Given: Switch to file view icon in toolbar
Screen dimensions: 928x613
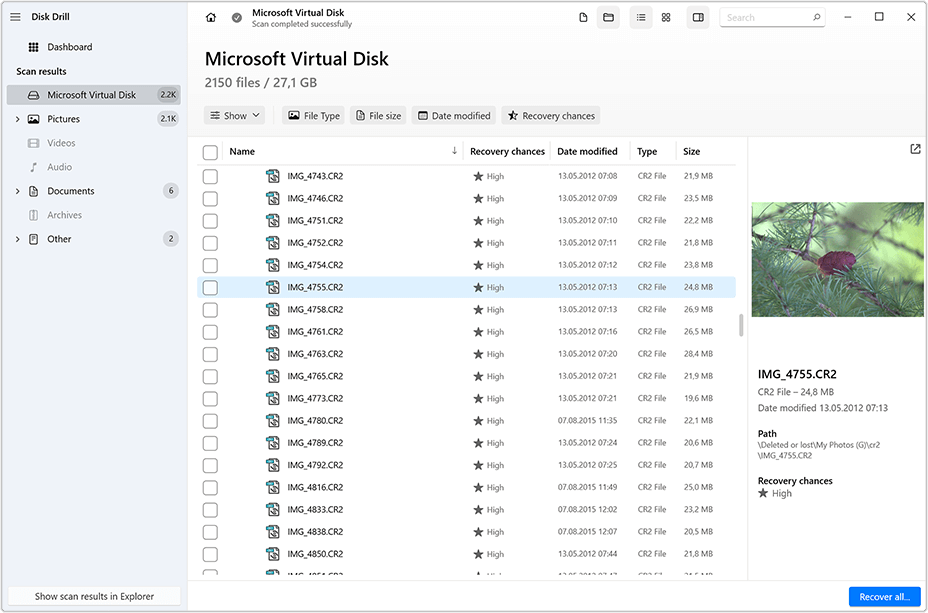Looking at the screenshot, I should pos(583,18).
